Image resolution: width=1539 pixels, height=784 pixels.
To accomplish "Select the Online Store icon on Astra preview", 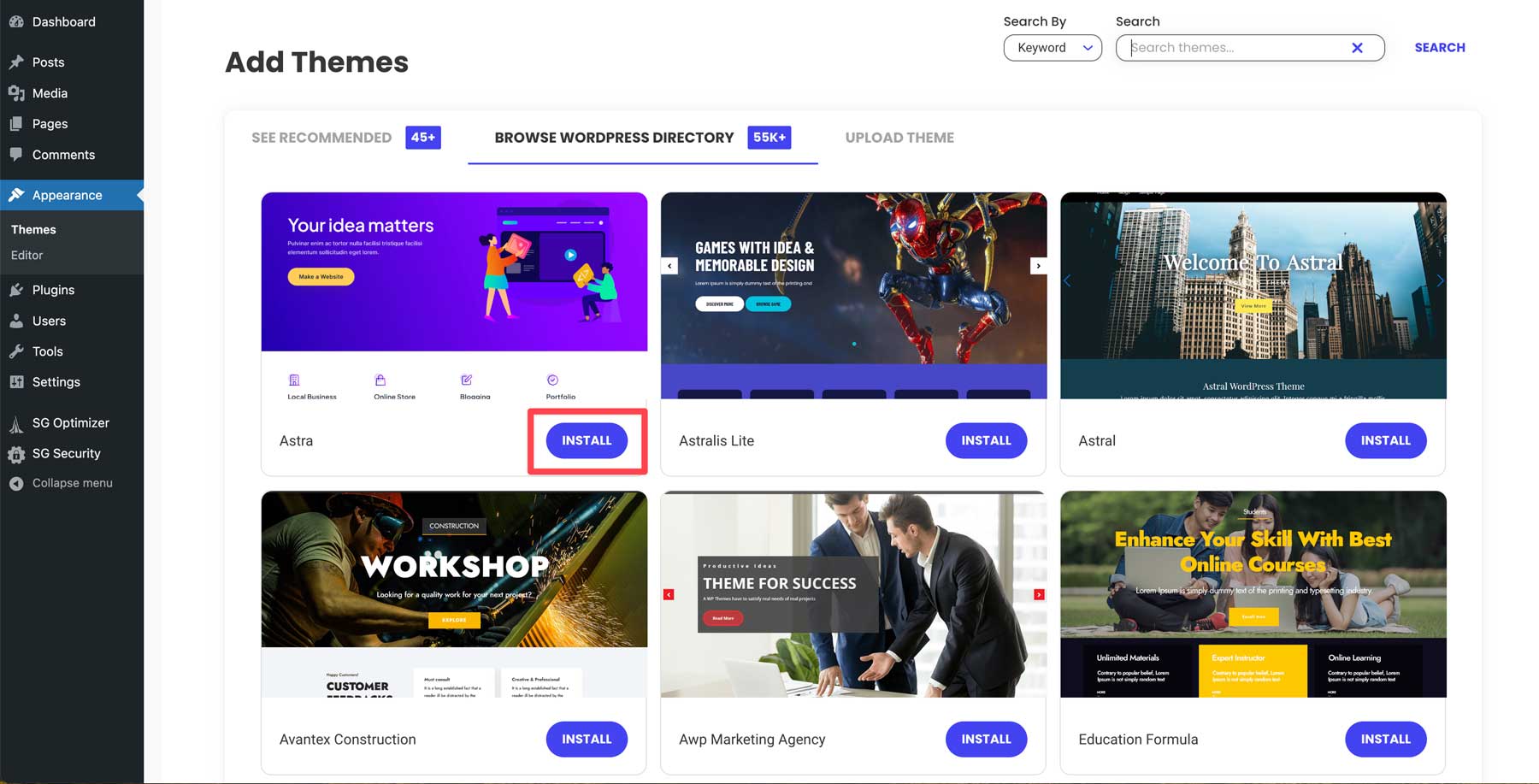I will click(x=380, y=381).
